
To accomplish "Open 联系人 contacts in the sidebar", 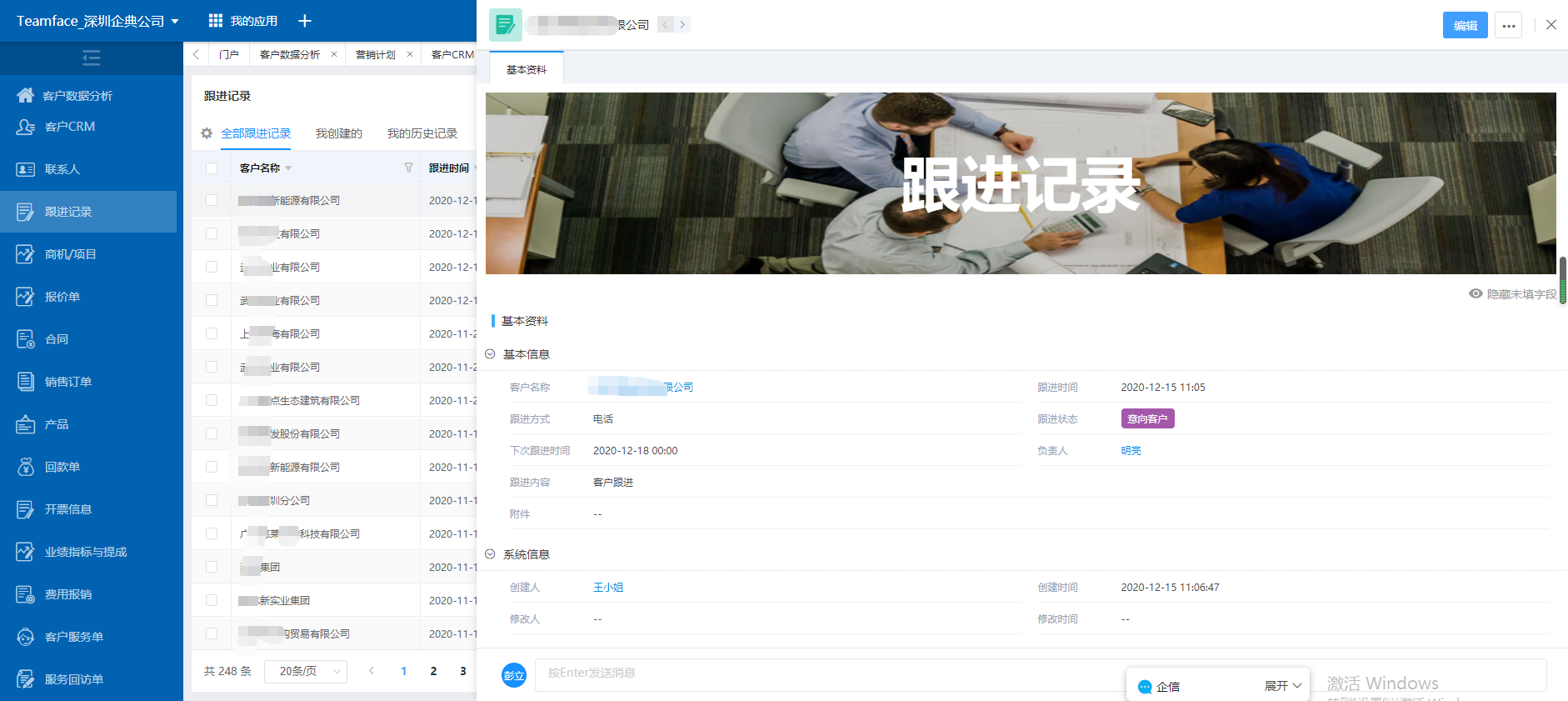I will (x=62, y=169).
